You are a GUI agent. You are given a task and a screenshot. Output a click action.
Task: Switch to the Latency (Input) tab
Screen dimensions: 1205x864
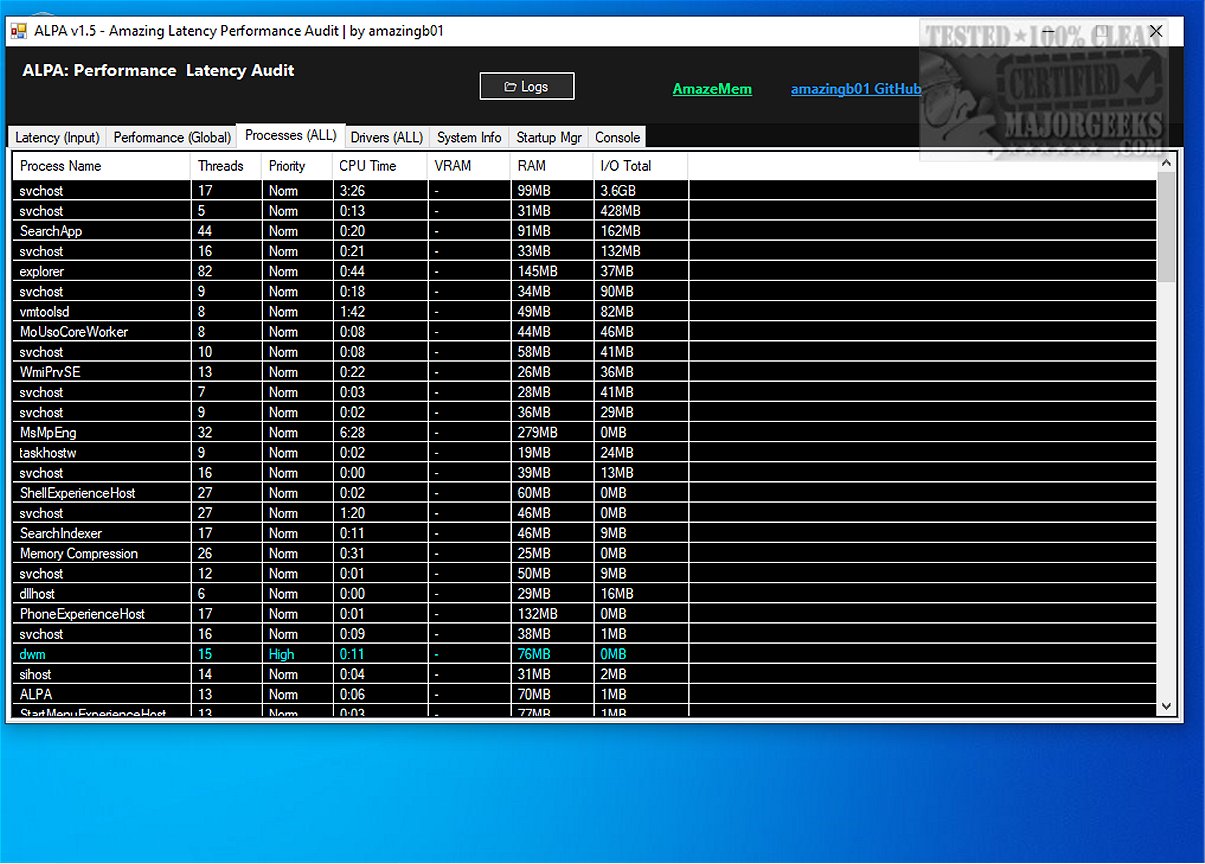[x=57, y=137]
